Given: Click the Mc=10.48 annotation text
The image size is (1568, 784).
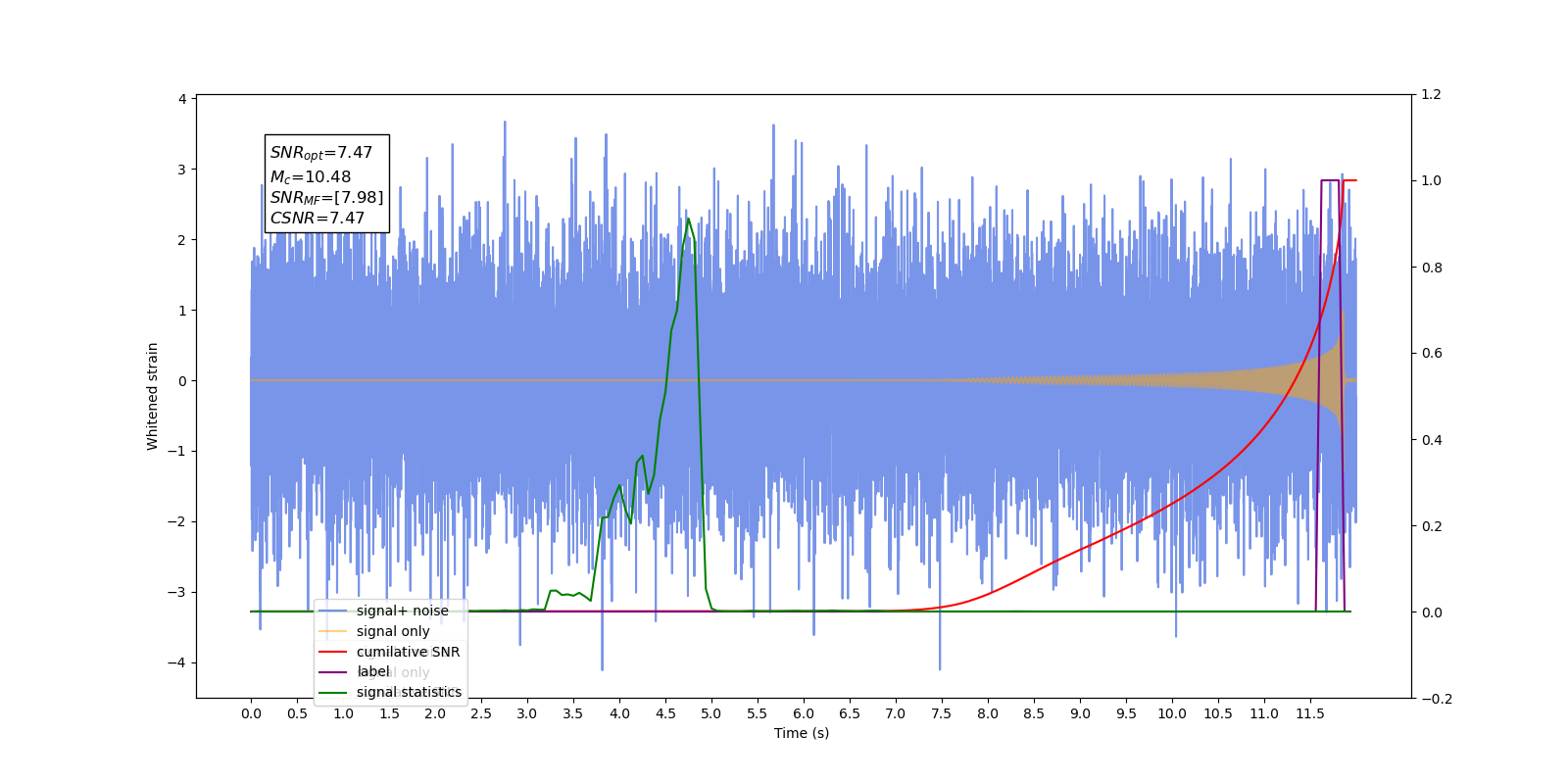Looking at the screenshot, I should pyautogui.click(x=311, y=177).
